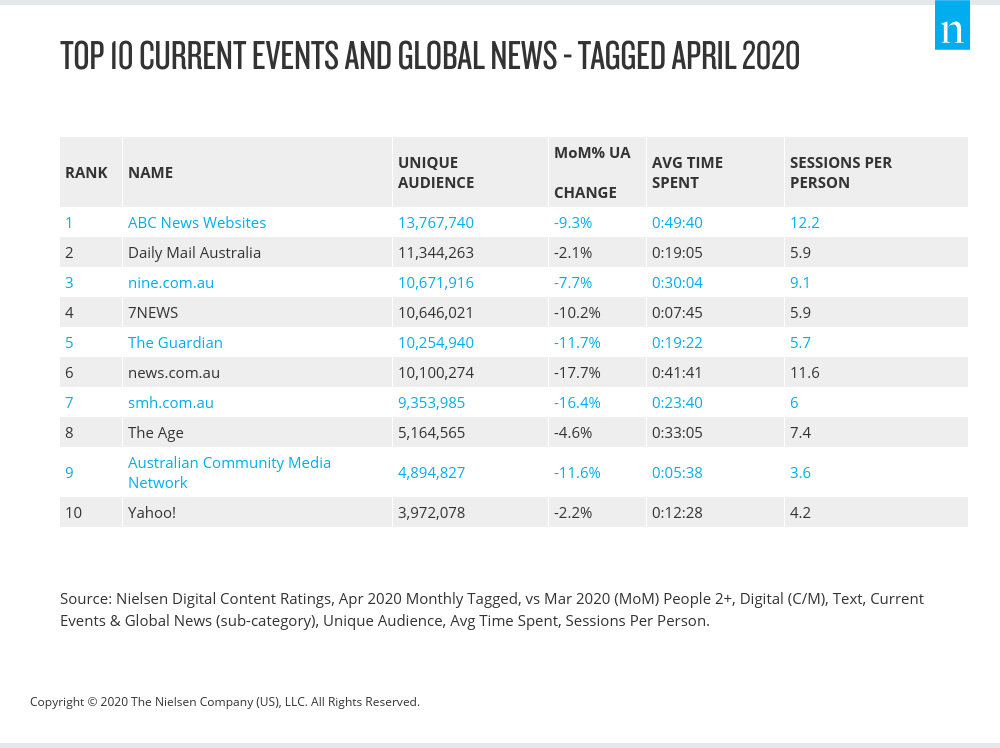Select avg time spent 0:49:40
The width and height of the screenshot is (1000, 748).
[677, 223]
